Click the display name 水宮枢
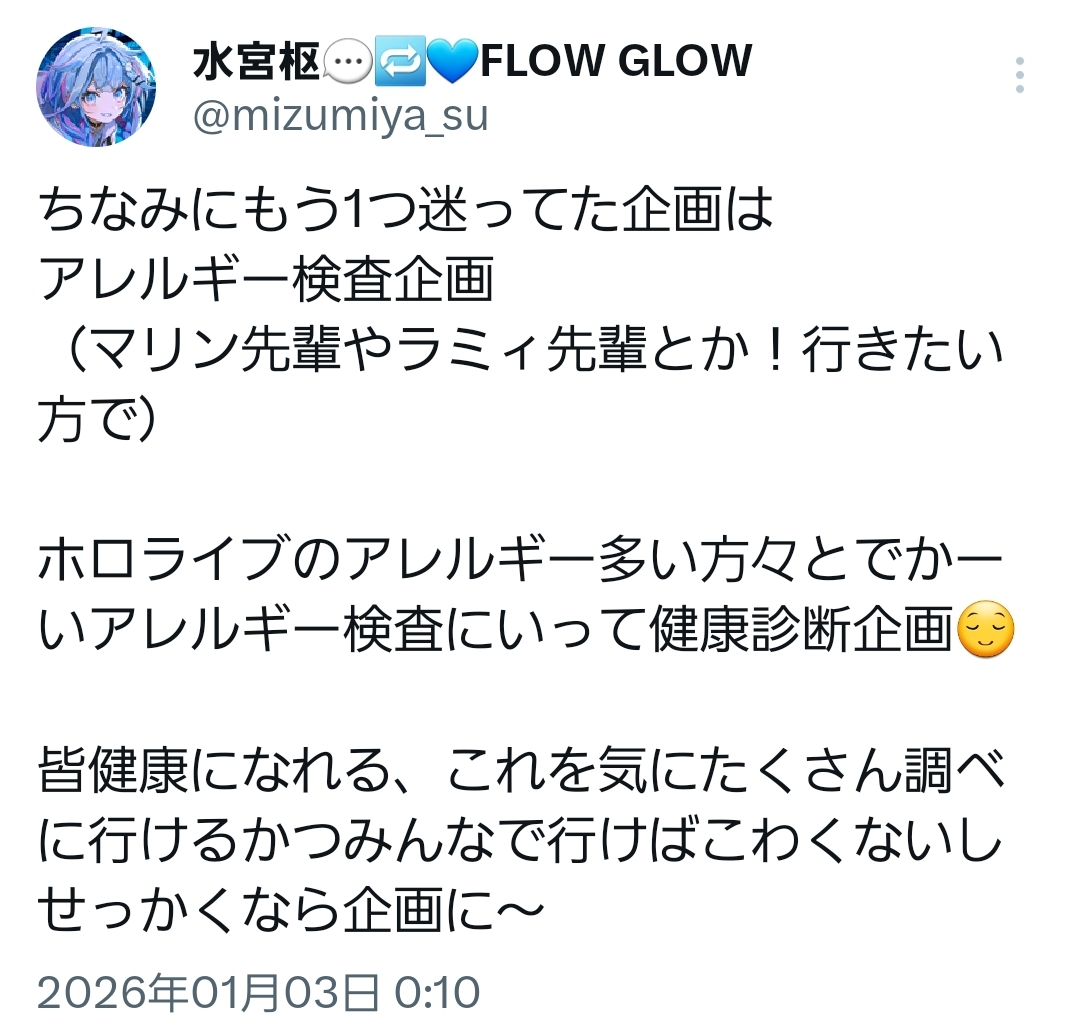1080x1035 pixels. [256, 61]
